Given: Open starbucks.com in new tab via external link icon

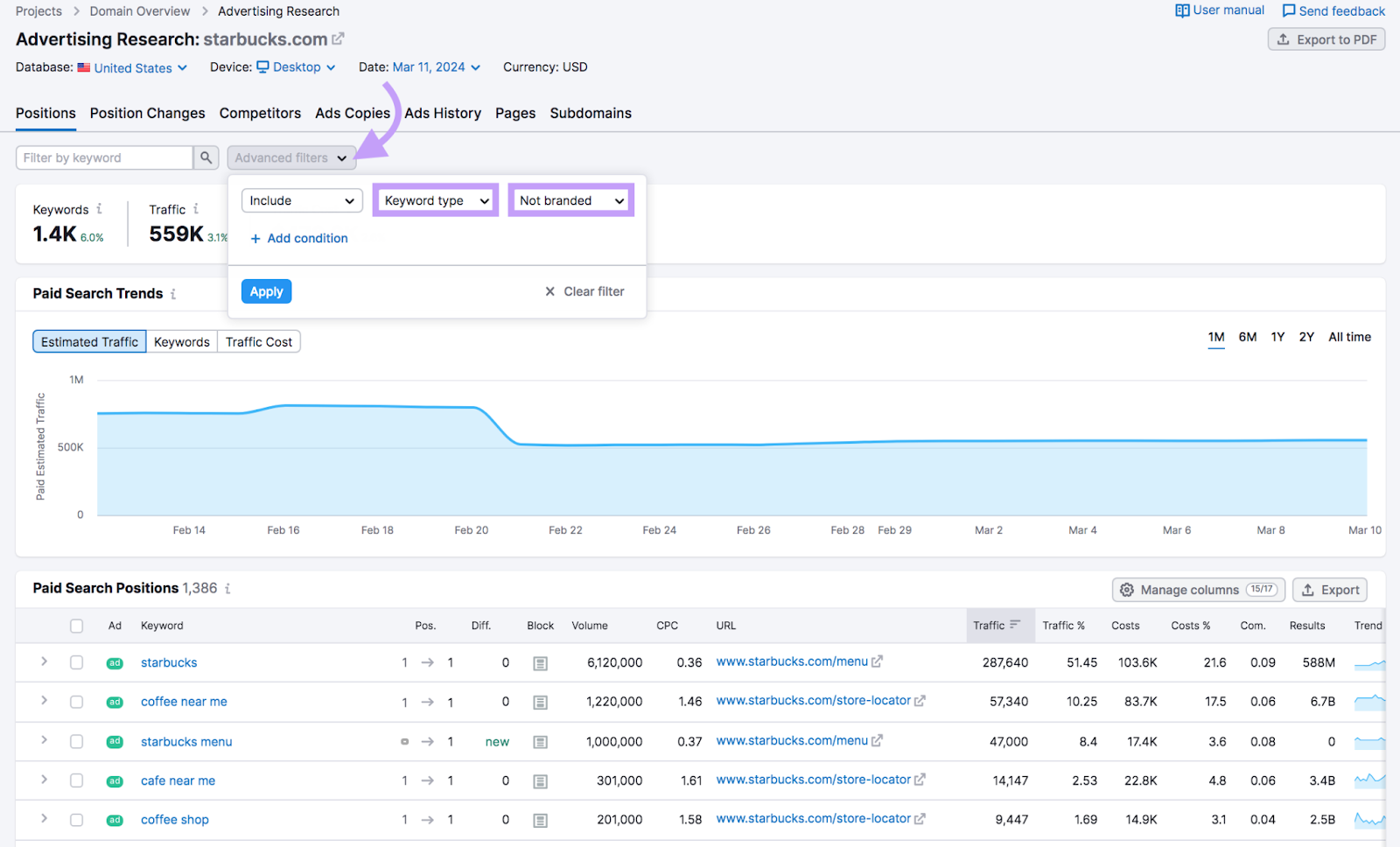Looking at the screenshot, I should point(338,38).
